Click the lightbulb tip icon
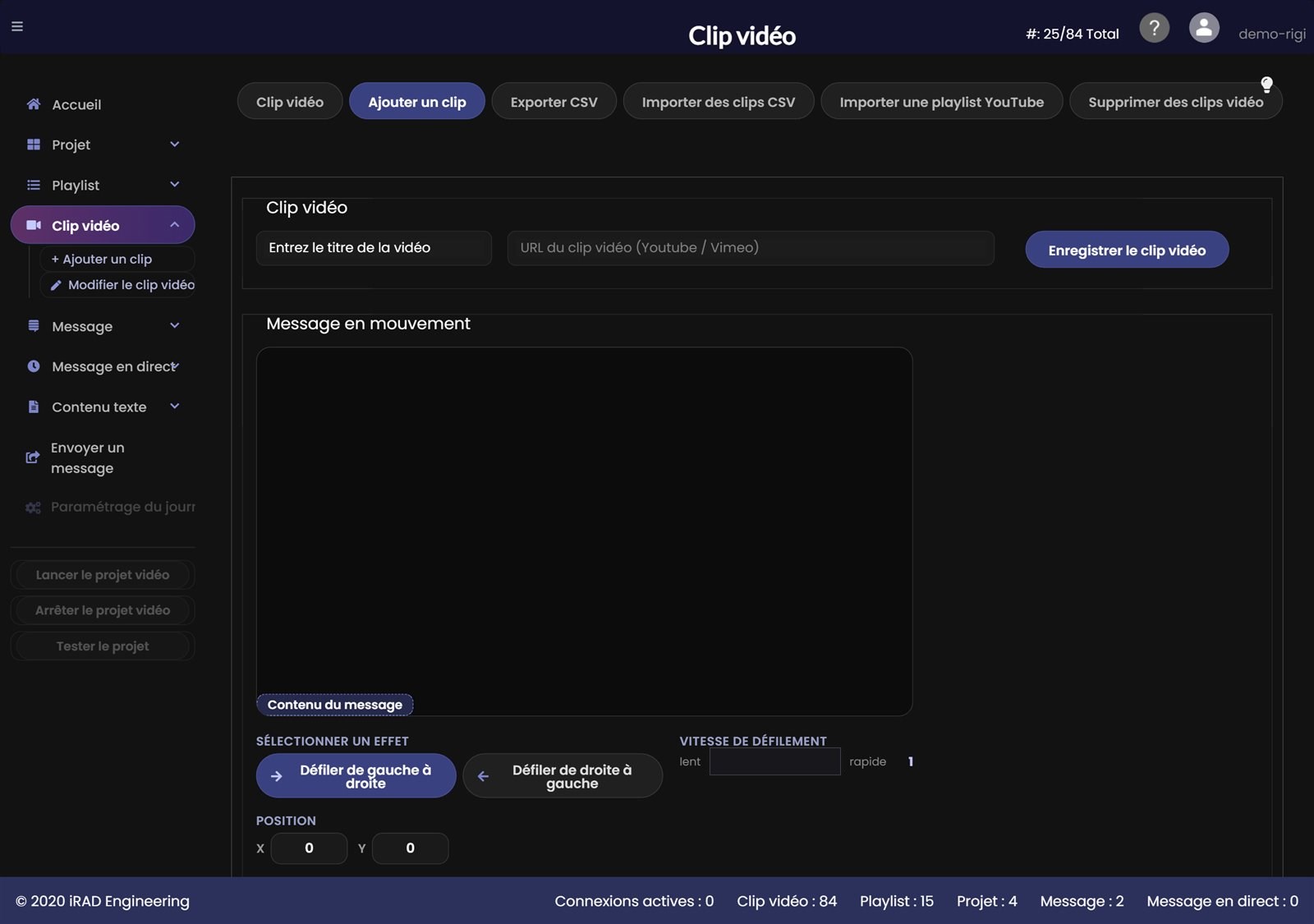This screenshot has height=924, width=1314. 1266,84
